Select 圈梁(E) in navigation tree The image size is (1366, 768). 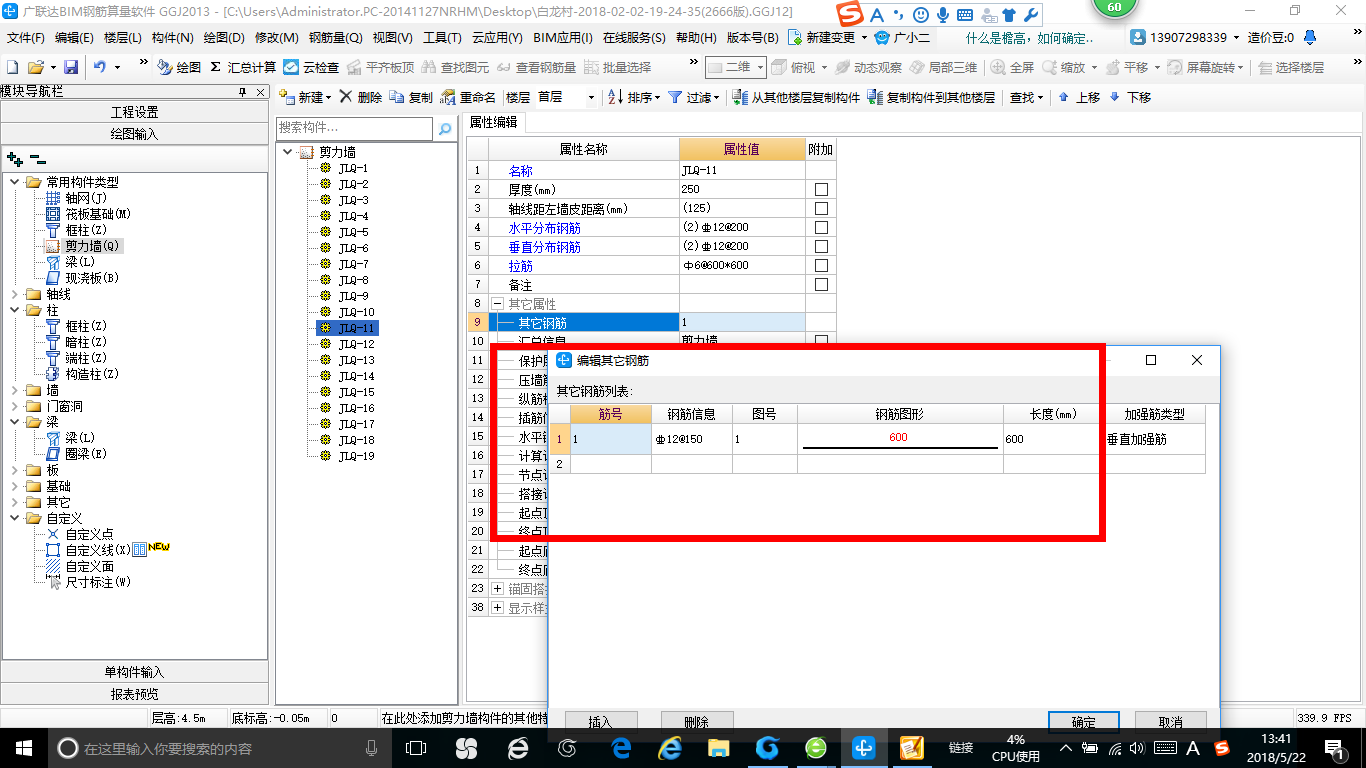pos(86,454)
